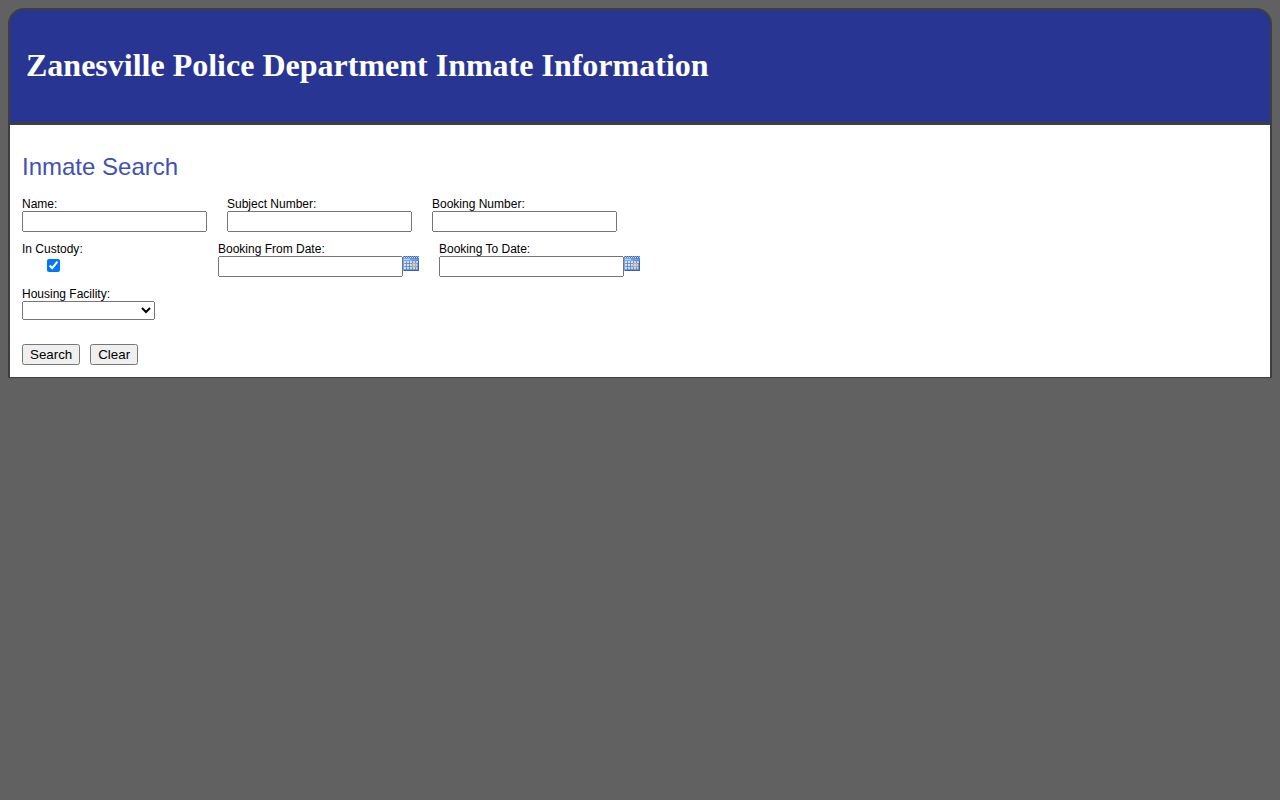This screenshot has height=800, width=1280.
Task: Click the Booking Number label text
Action: coord(478,204)
